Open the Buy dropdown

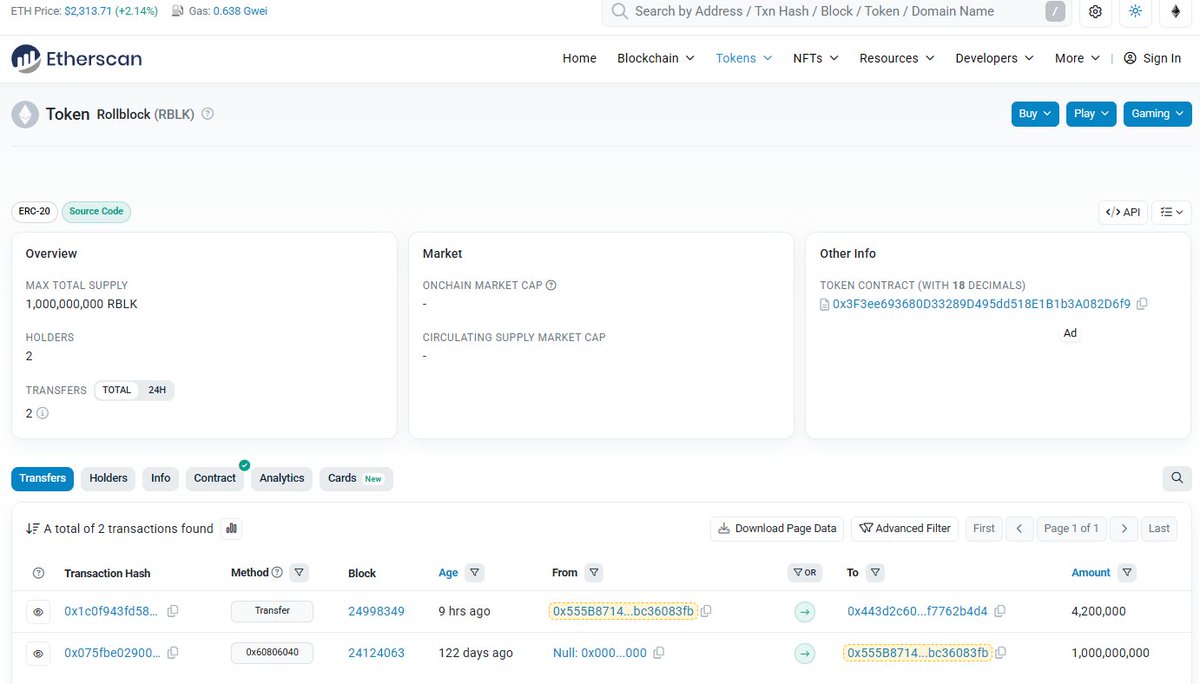pyautogui.click(x=1035, y=114)
